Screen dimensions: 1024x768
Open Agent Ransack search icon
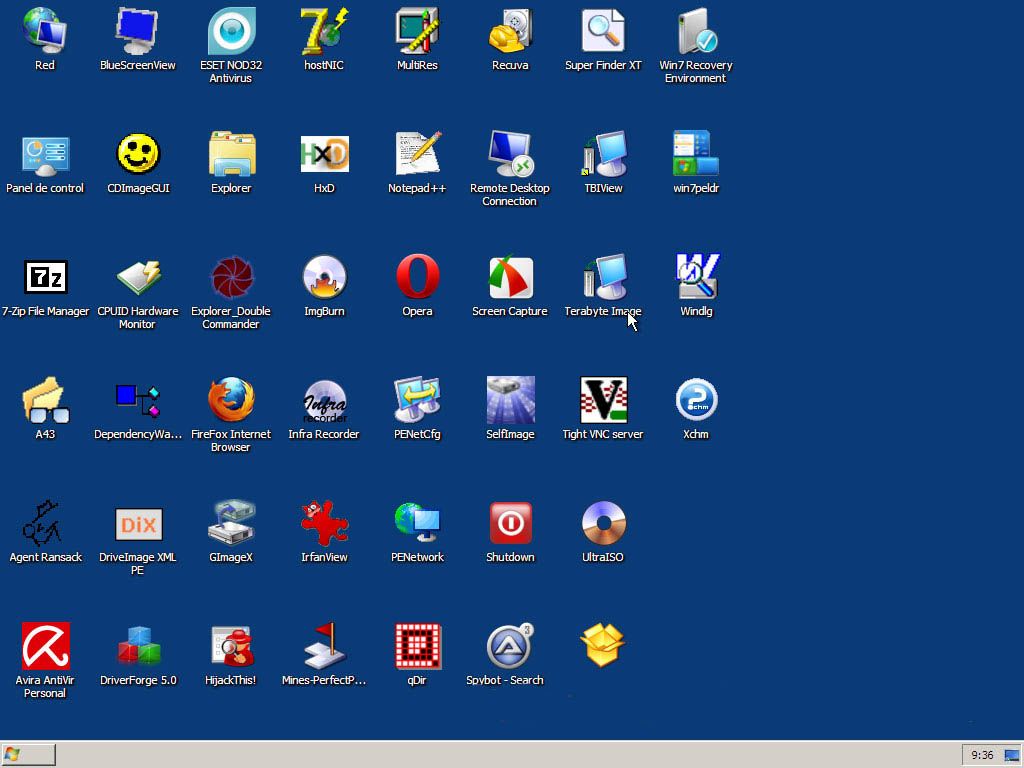coord(44,524)
